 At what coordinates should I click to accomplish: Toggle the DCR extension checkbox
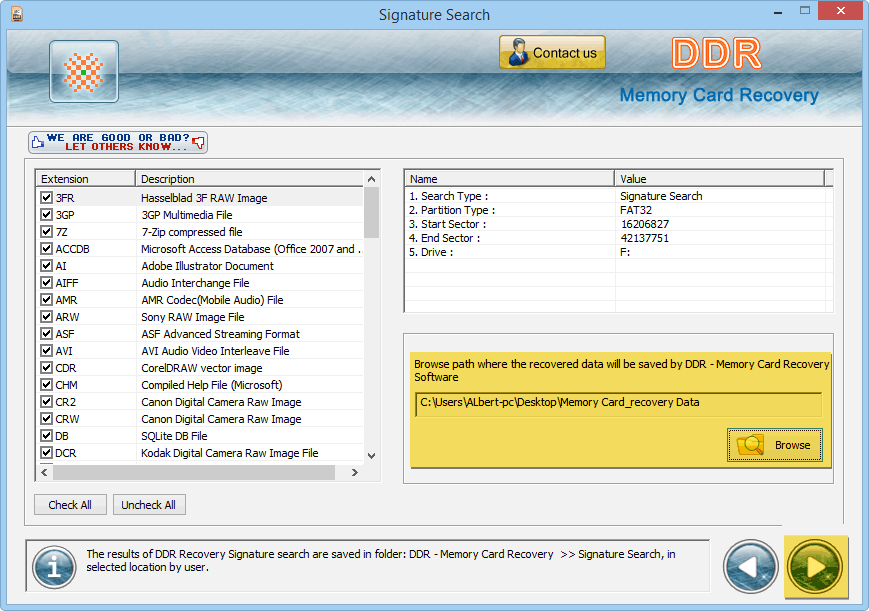coord(47,452)
